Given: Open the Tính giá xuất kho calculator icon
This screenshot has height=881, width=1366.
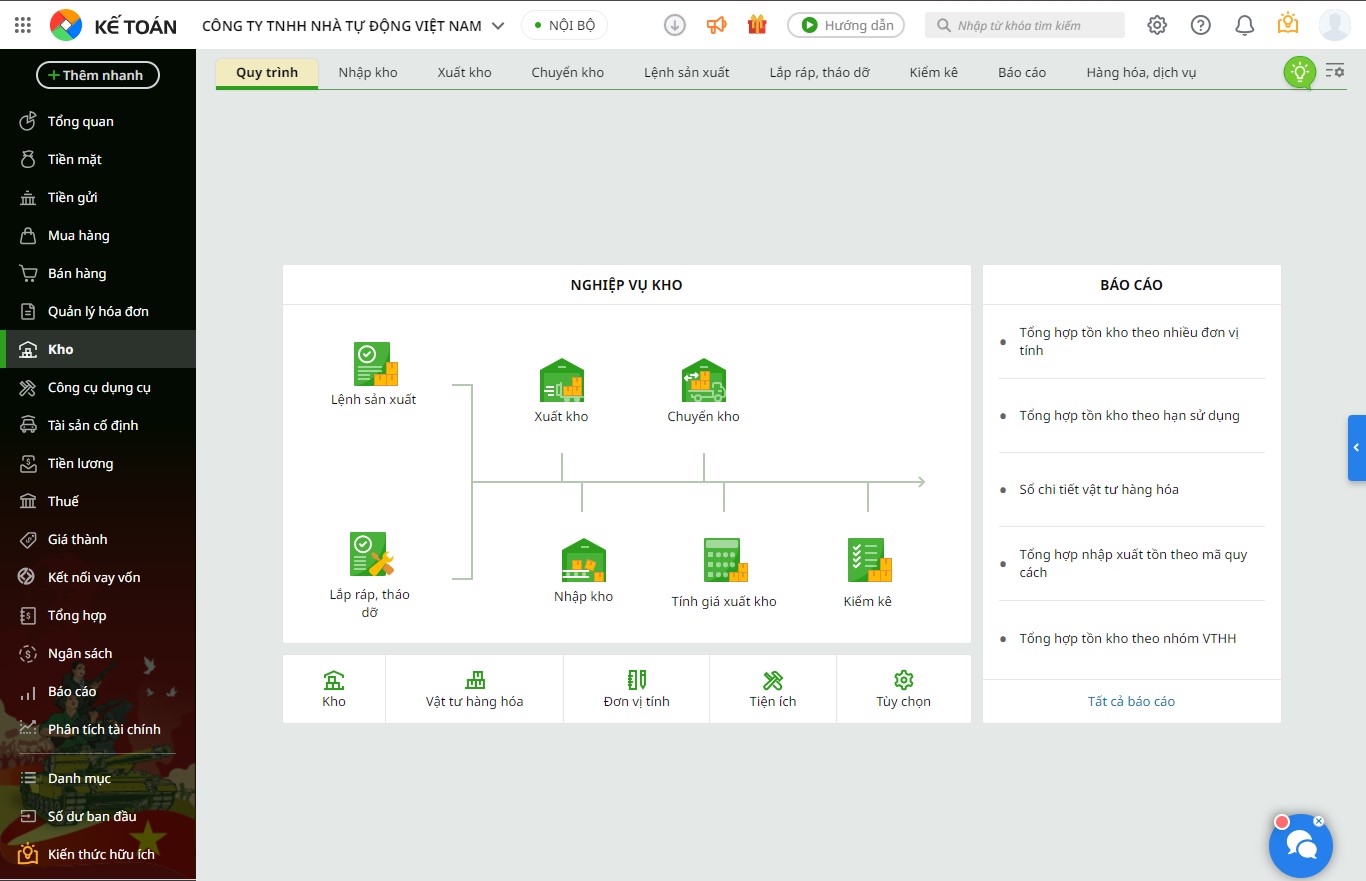Looking at the screenshot, I should [x=725, y=560].
